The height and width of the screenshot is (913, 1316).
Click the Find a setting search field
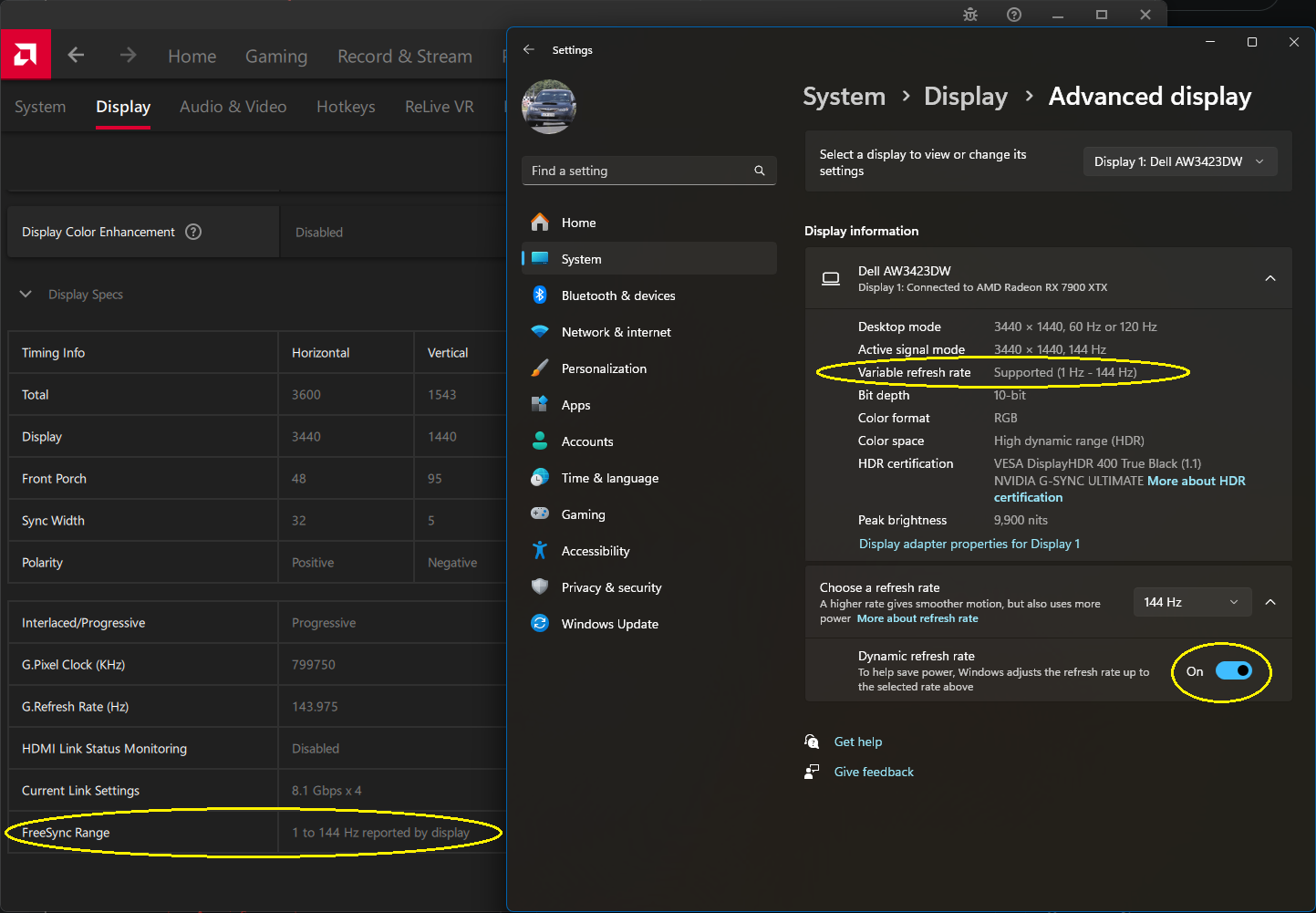tap(649, 171)
